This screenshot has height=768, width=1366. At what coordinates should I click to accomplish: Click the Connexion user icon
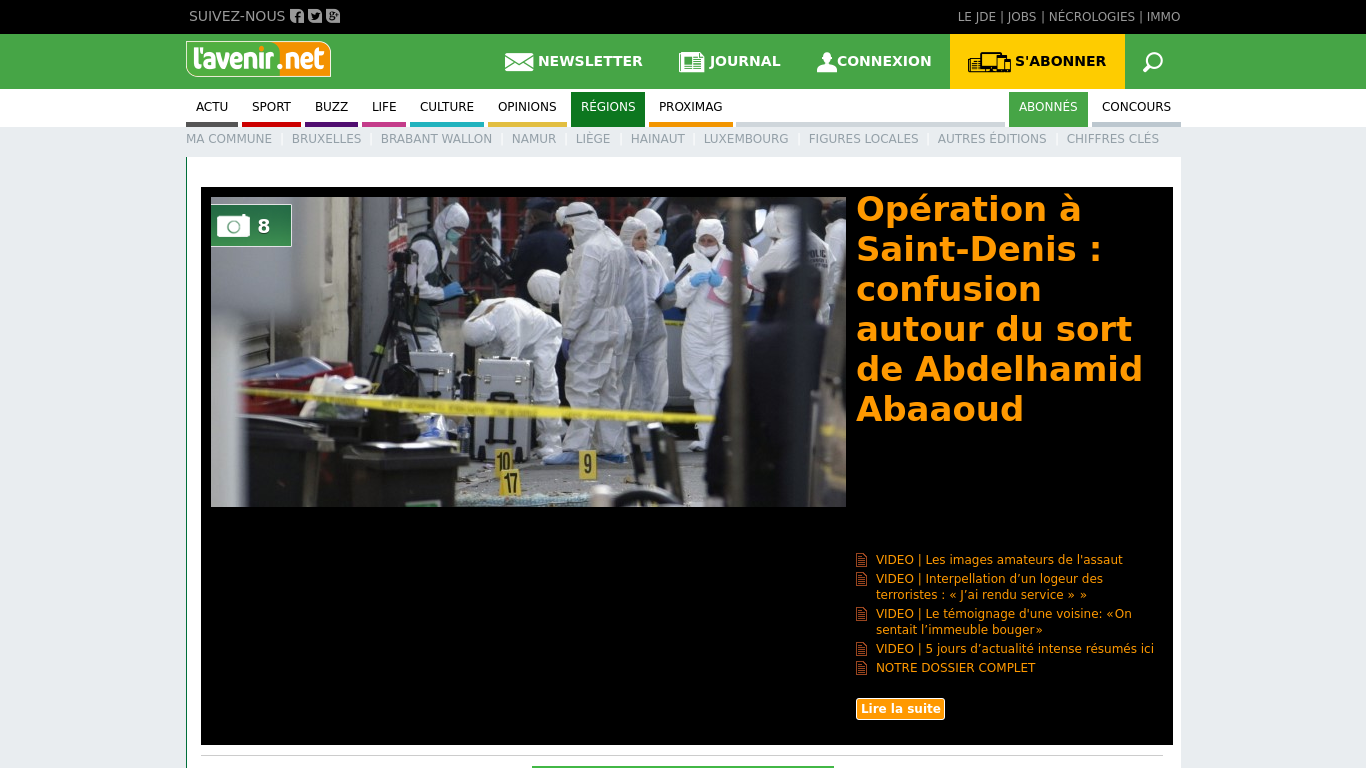pos(826,61)
